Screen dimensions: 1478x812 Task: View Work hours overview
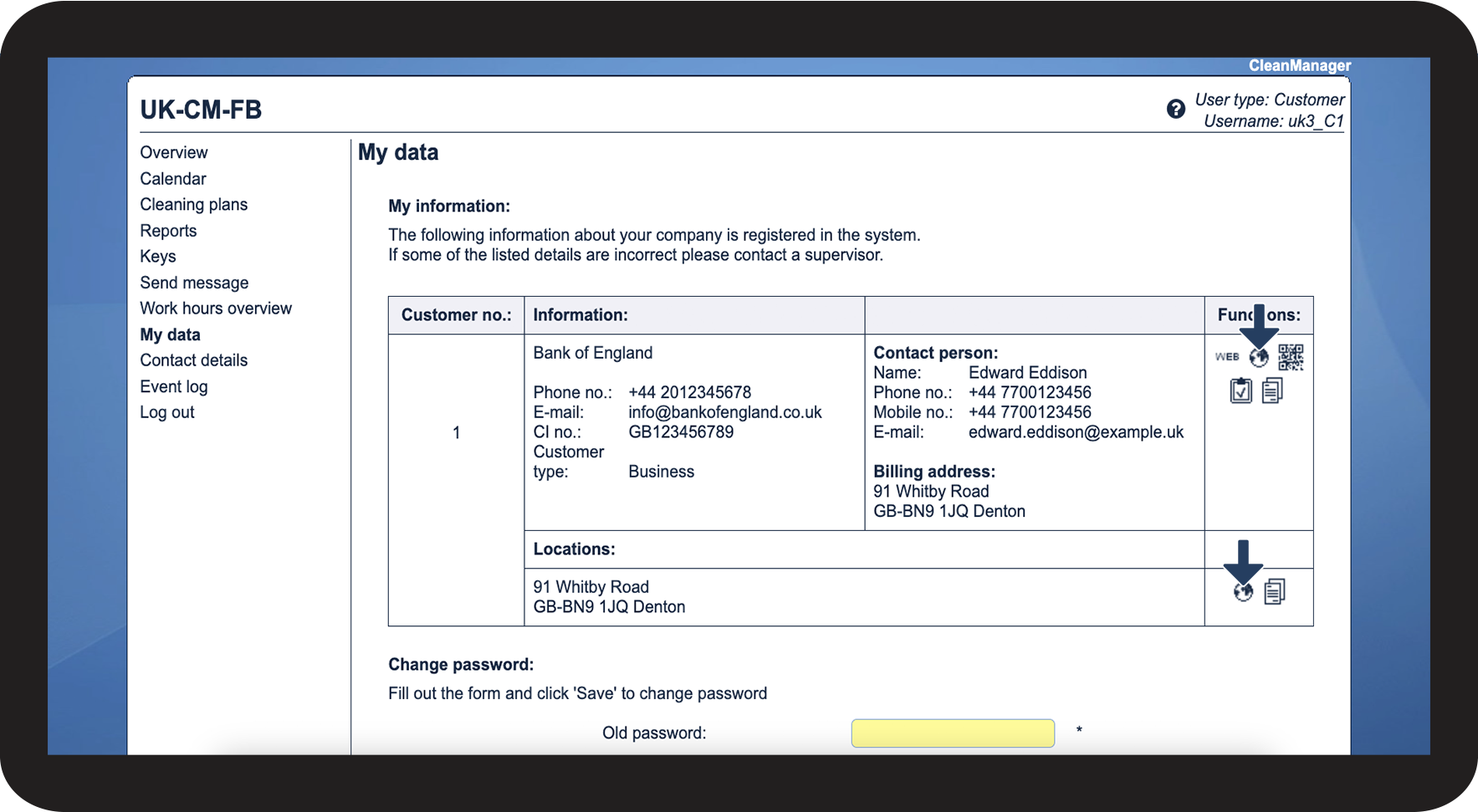click(x=216, y=309)
